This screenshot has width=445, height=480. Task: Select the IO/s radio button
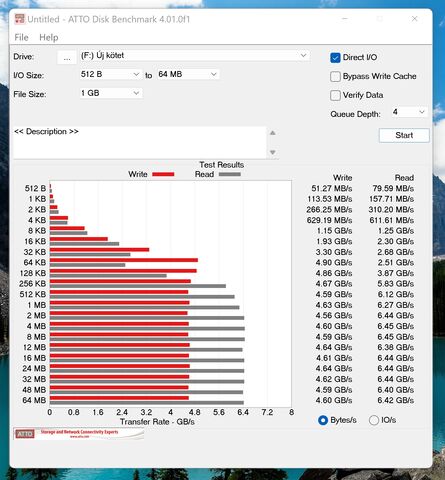point(374,420)
